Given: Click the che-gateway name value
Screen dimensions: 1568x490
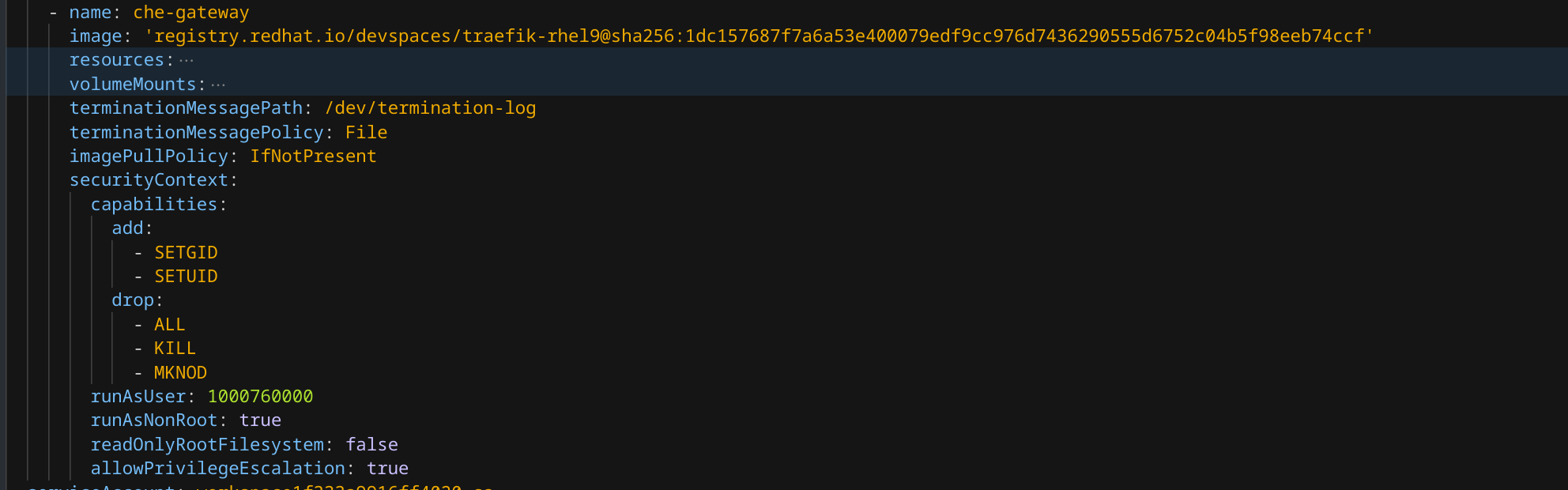Looking at the screenshot, I should coord(190,13).
